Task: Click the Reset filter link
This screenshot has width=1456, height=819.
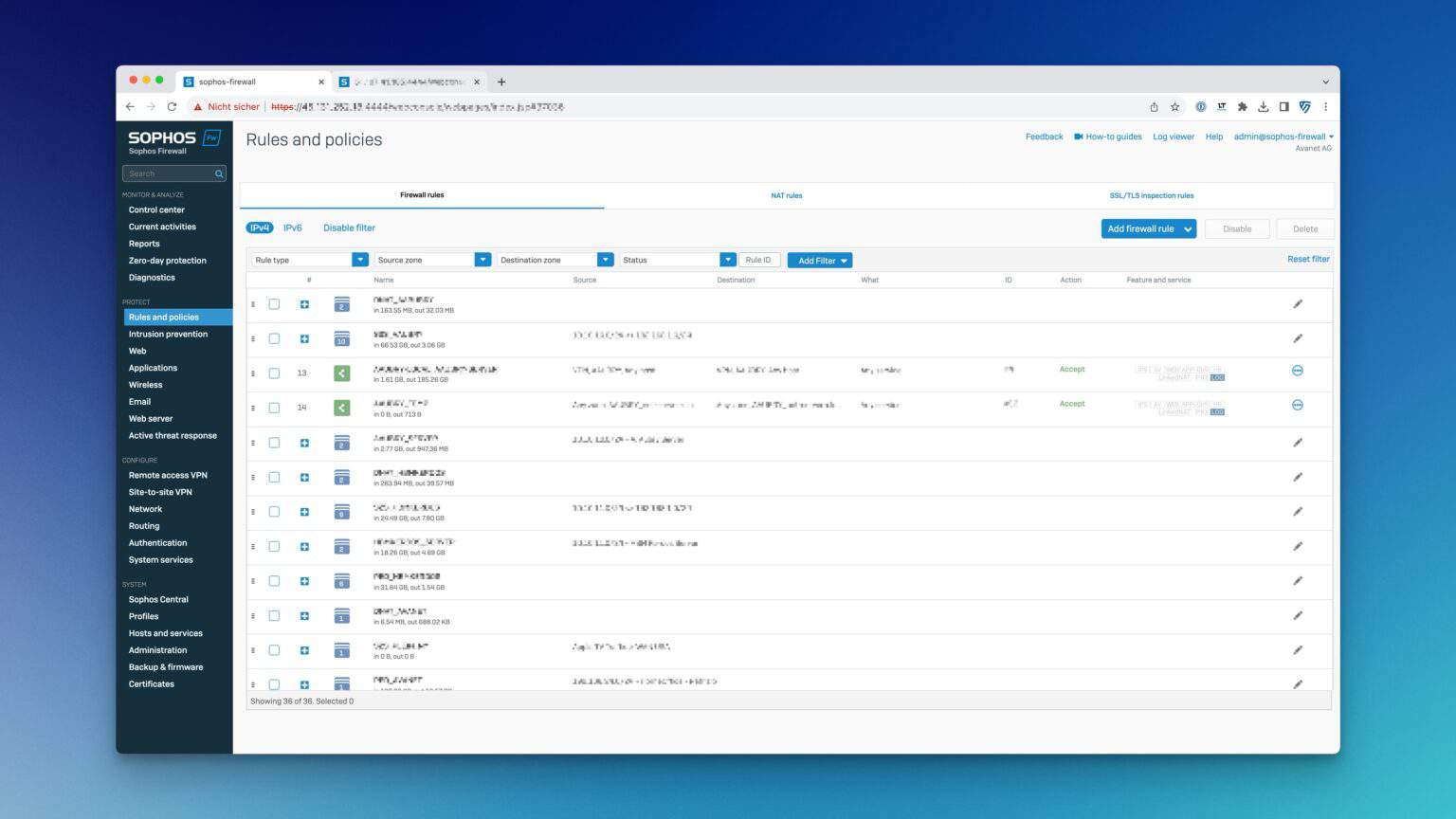Action: 1308,258
